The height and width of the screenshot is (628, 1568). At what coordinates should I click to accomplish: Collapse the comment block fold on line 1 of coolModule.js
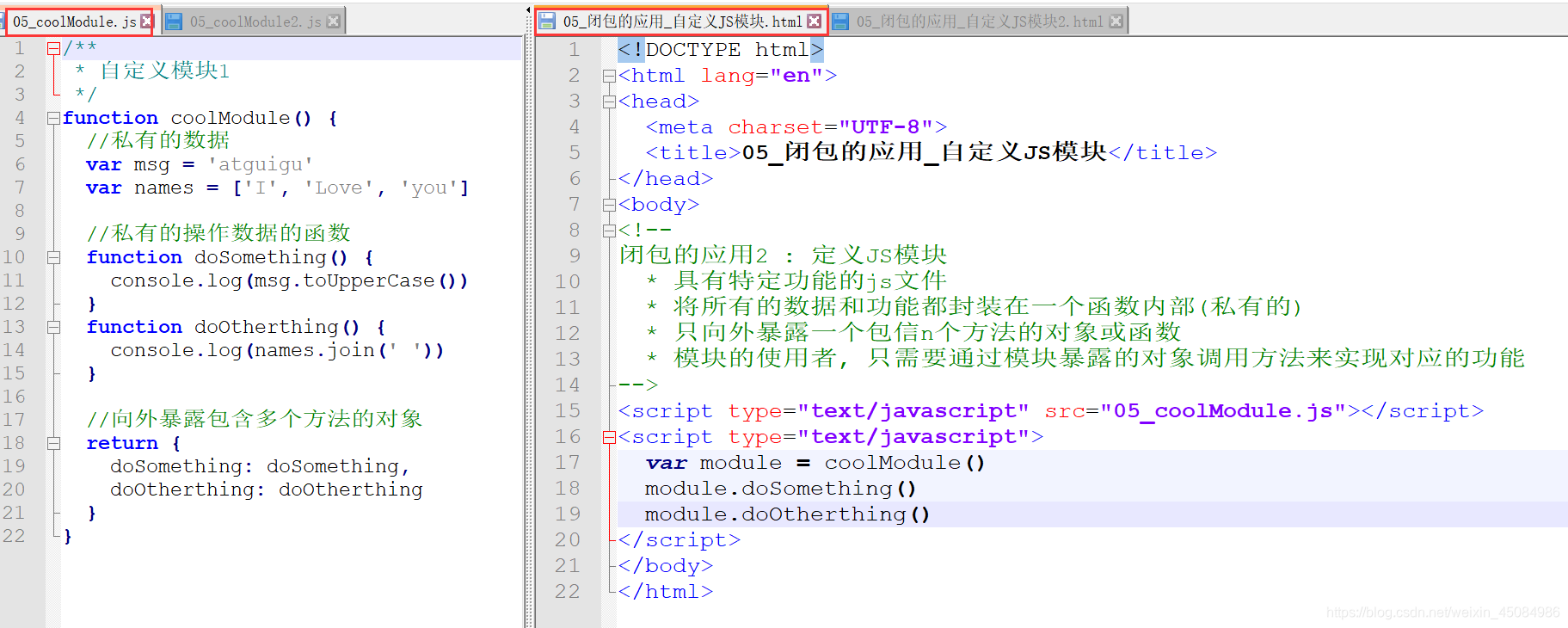[53, 48]
